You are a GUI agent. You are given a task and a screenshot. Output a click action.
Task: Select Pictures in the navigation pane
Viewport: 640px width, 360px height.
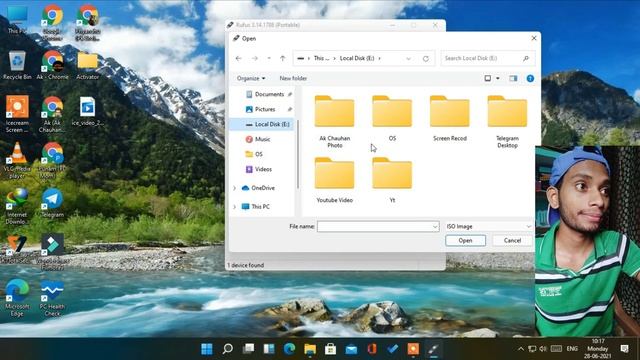(x=264, y=109)
